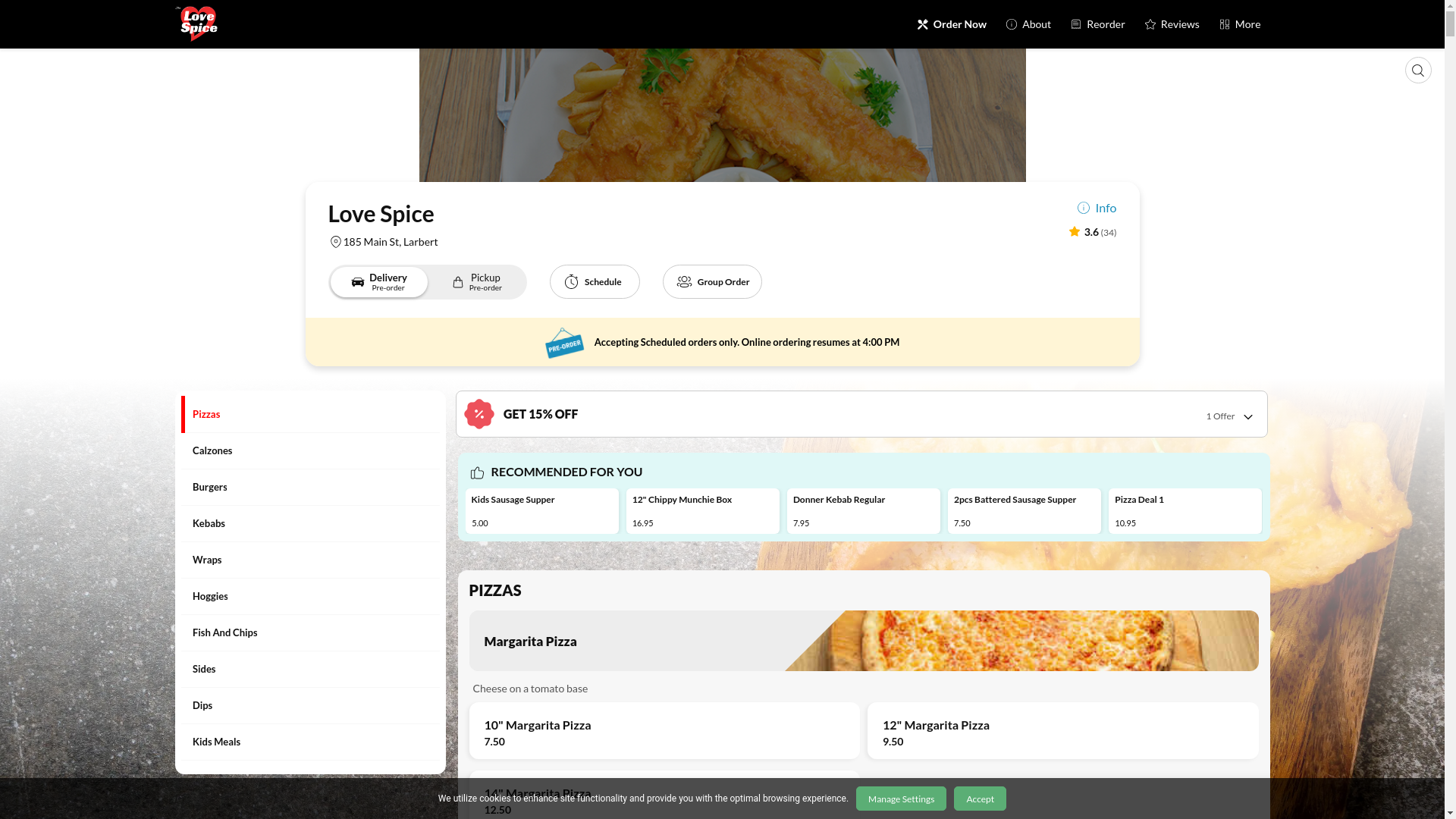Select the Calzones category
Image resolution: width=1456 pixels, height=819 pixels.
tap(310, 451)
